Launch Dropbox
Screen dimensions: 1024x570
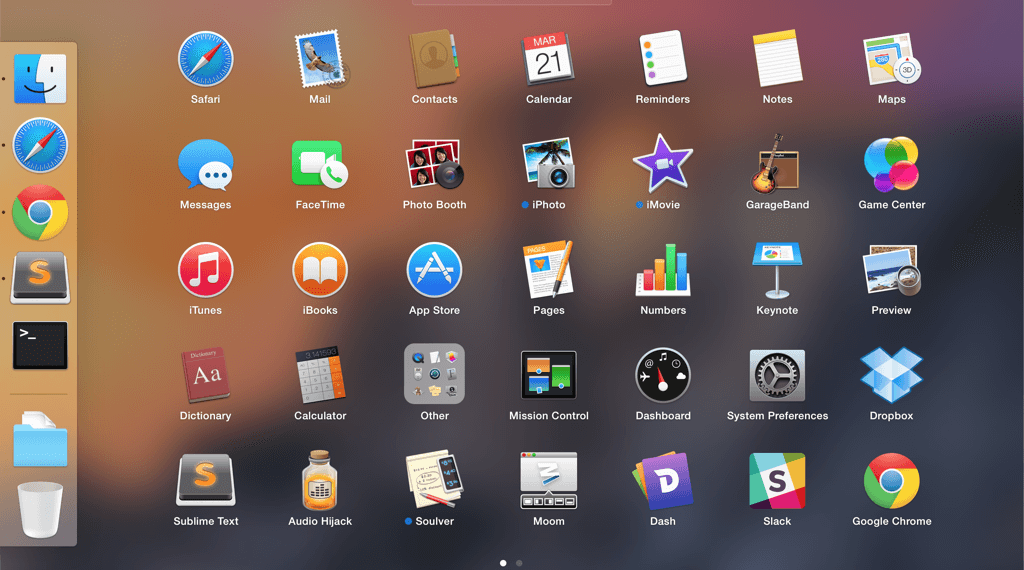[x=891, y=375]
